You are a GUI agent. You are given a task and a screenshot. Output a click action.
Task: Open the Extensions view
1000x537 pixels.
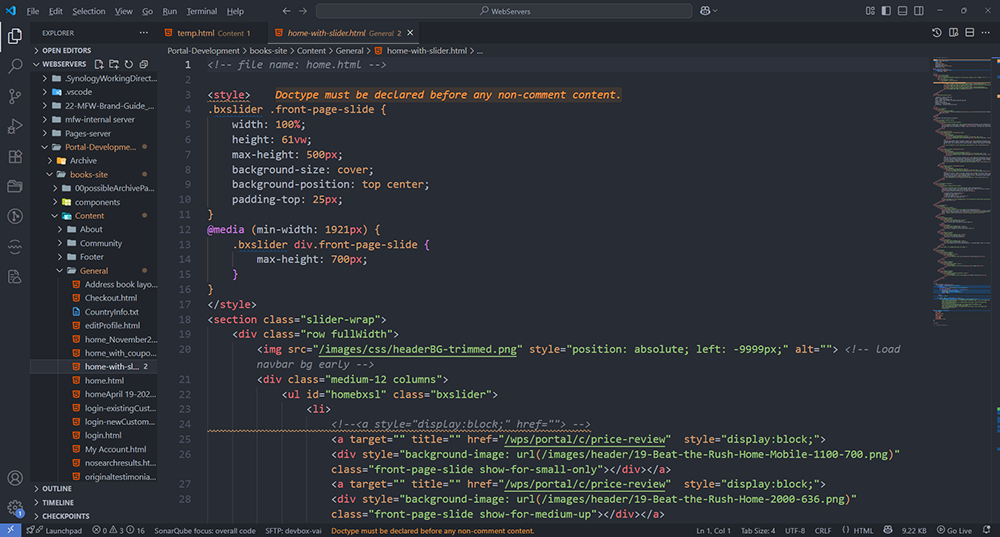tap(15, 156)
